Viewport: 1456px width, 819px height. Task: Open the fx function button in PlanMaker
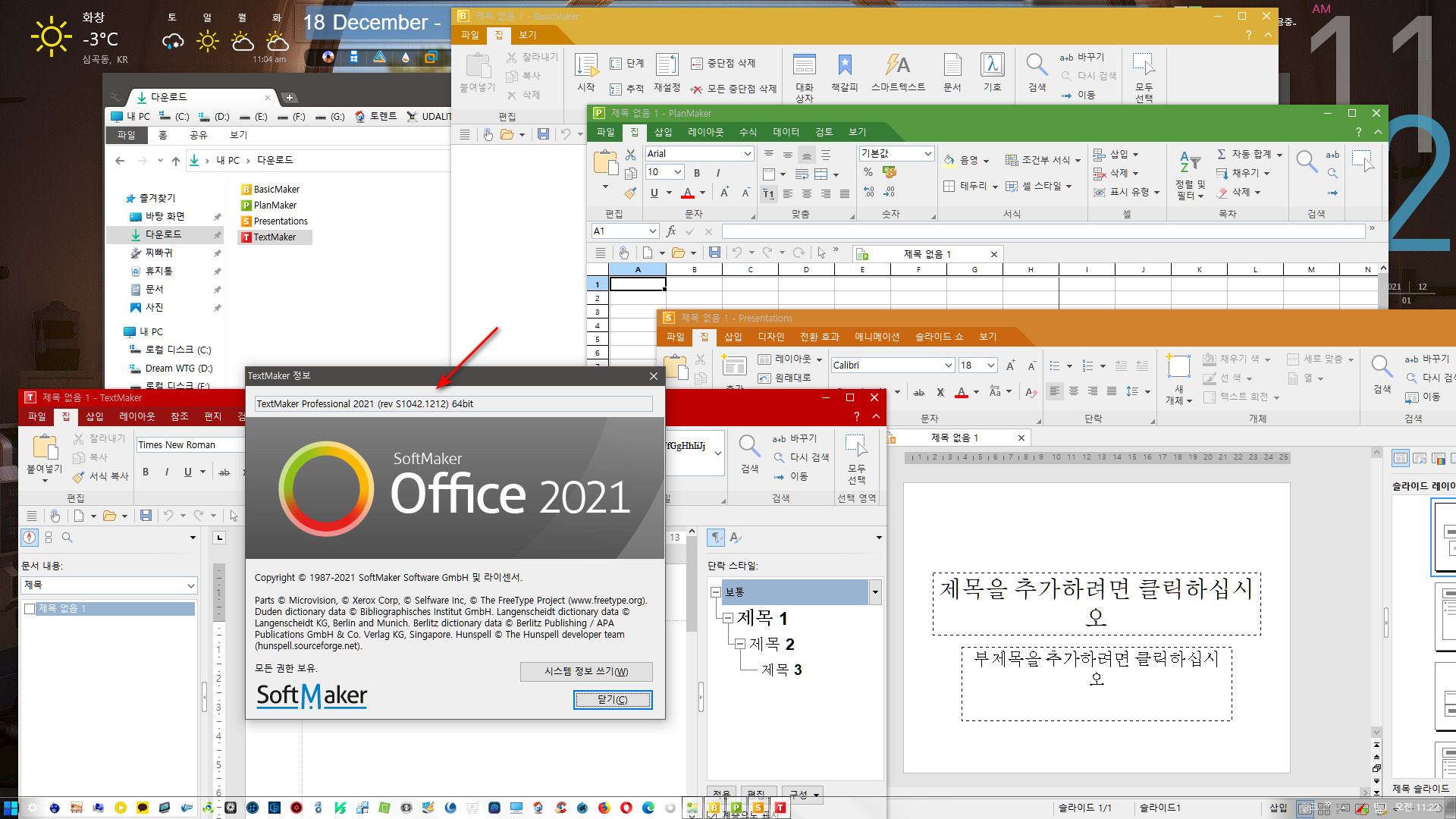671,231
